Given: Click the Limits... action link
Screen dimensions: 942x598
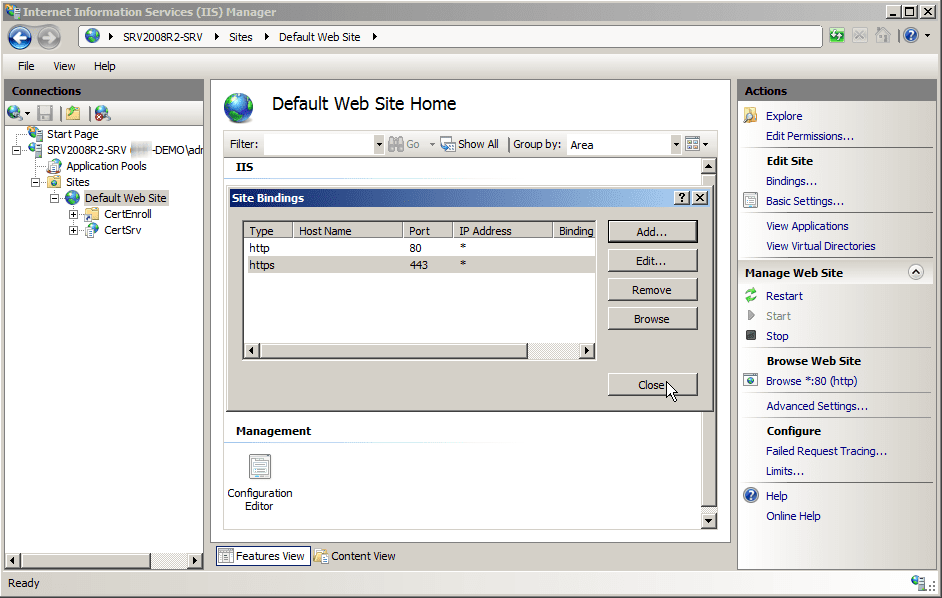Looking at the screenshot, I should (785, 471).
